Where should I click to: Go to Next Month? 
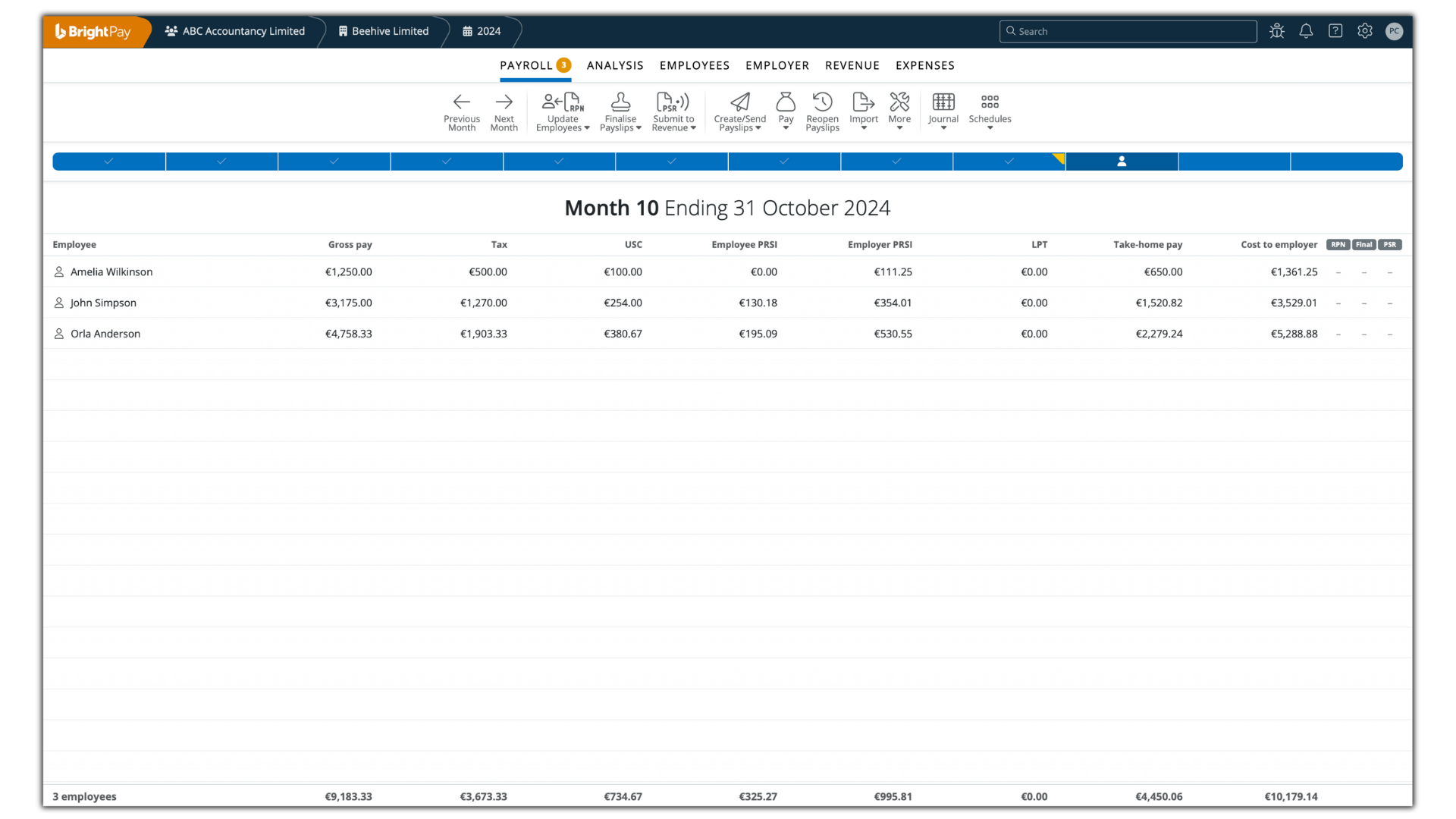tap(504, 111)
